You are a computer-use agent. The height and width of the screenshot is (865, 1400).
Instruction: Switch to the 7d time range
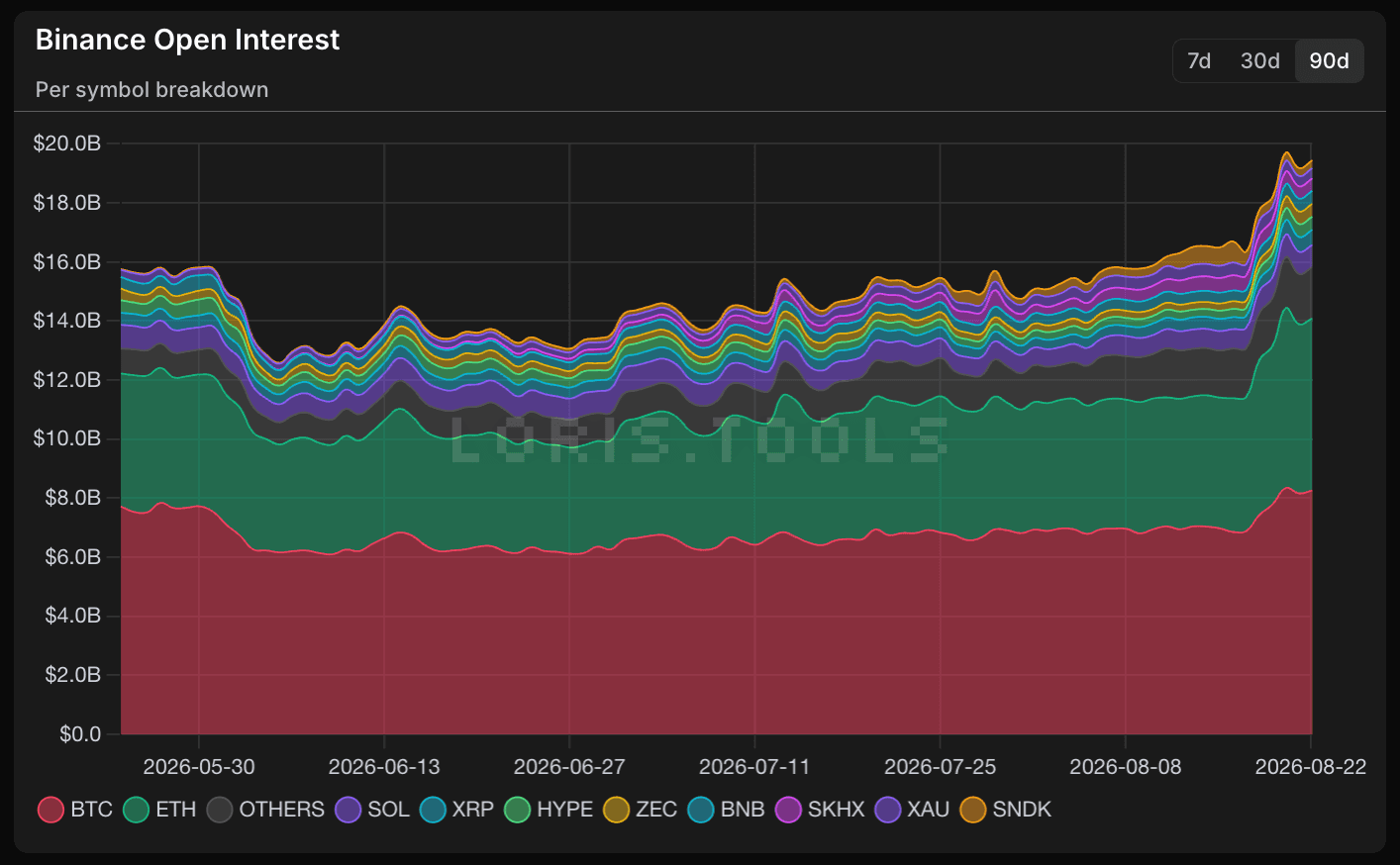tap(1199, 61)
